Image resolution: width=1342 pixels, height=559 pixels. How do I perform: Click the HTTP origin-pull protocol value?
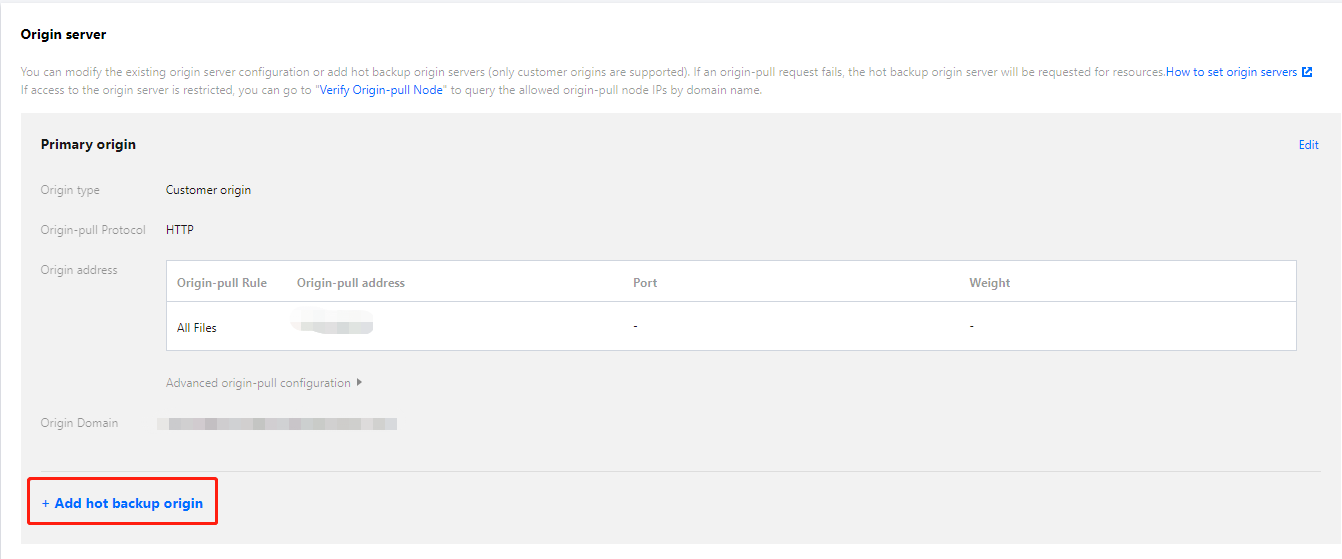[180, 230]
